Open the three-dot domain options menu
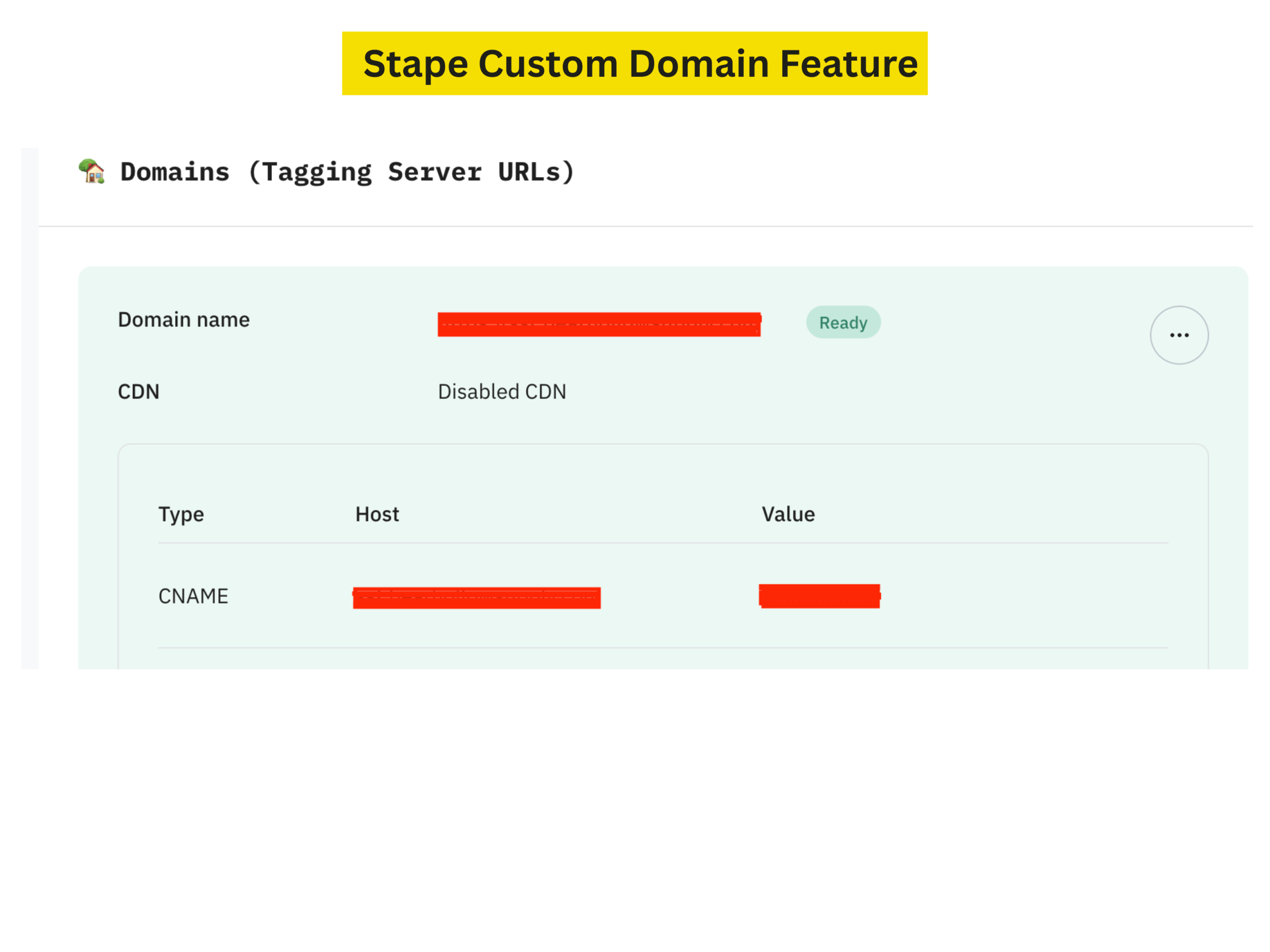1270x952 pixels. 1179,335
